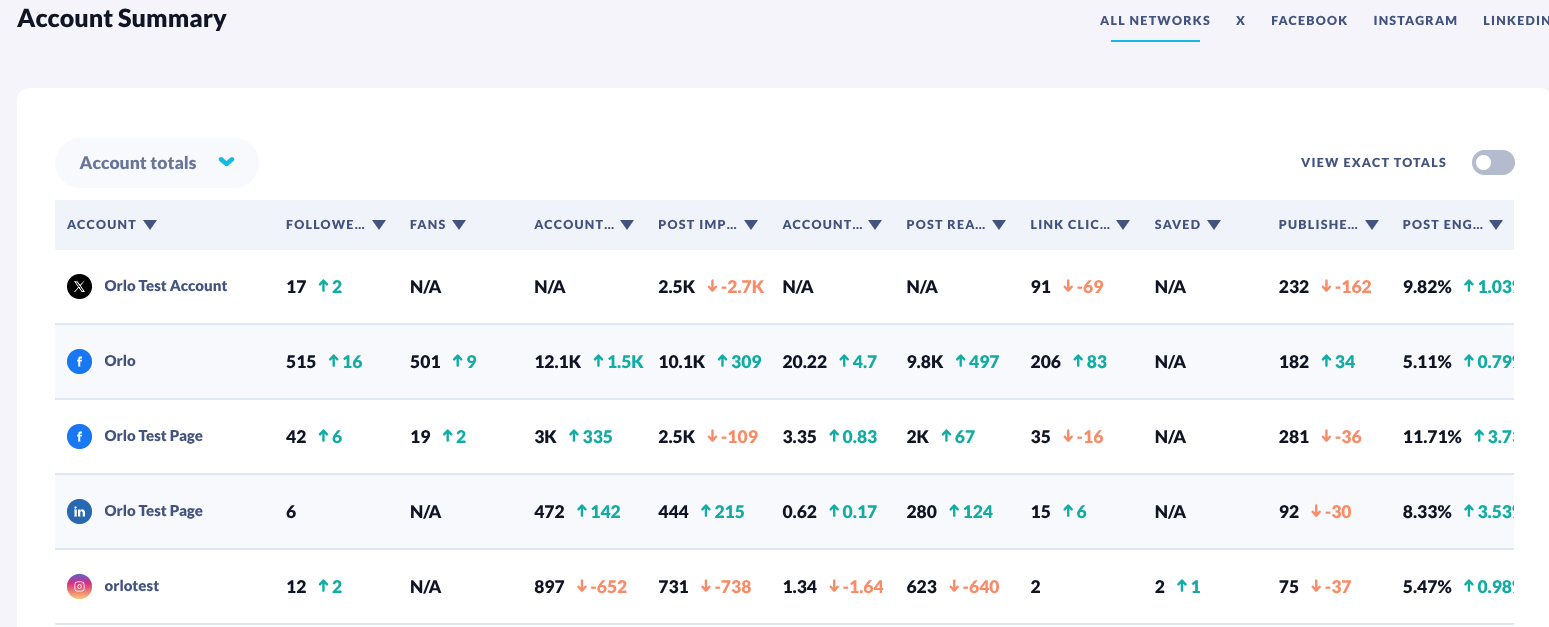Switch to the Instagram network tab

pos(1415,20)
